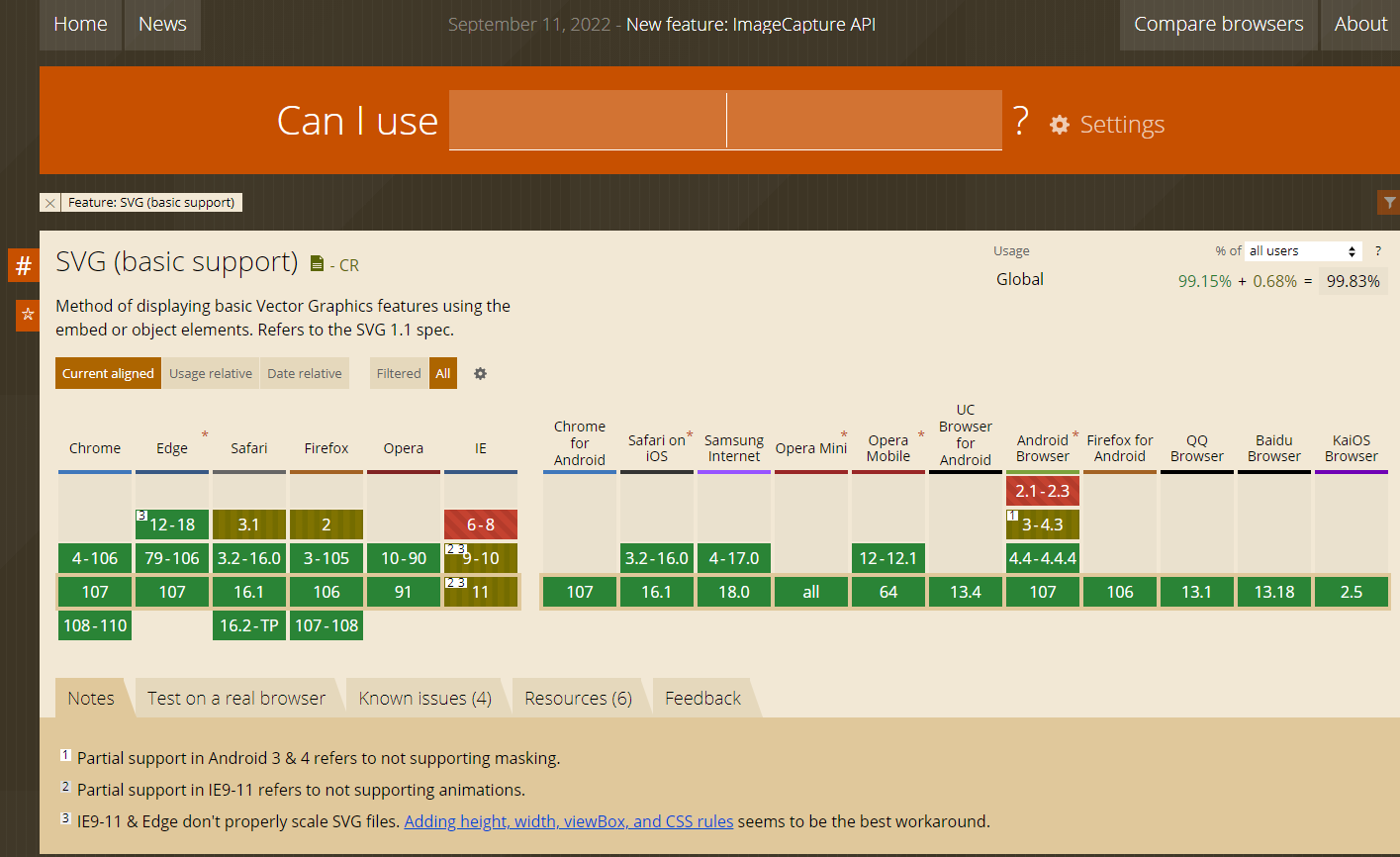Click the usage help question mark
Viewport: 1400px width, 857px height.
tap(1377, 251)
